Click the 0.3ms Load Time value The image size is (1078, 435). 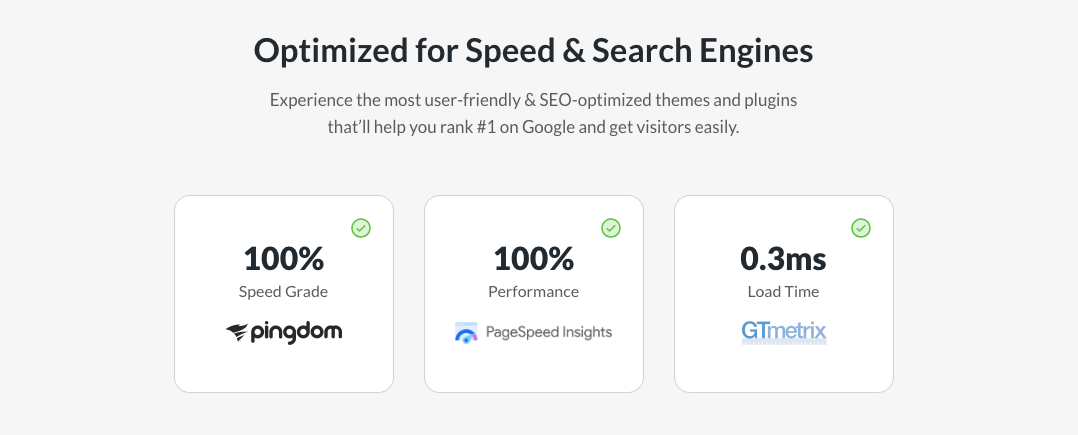(783, 258)
